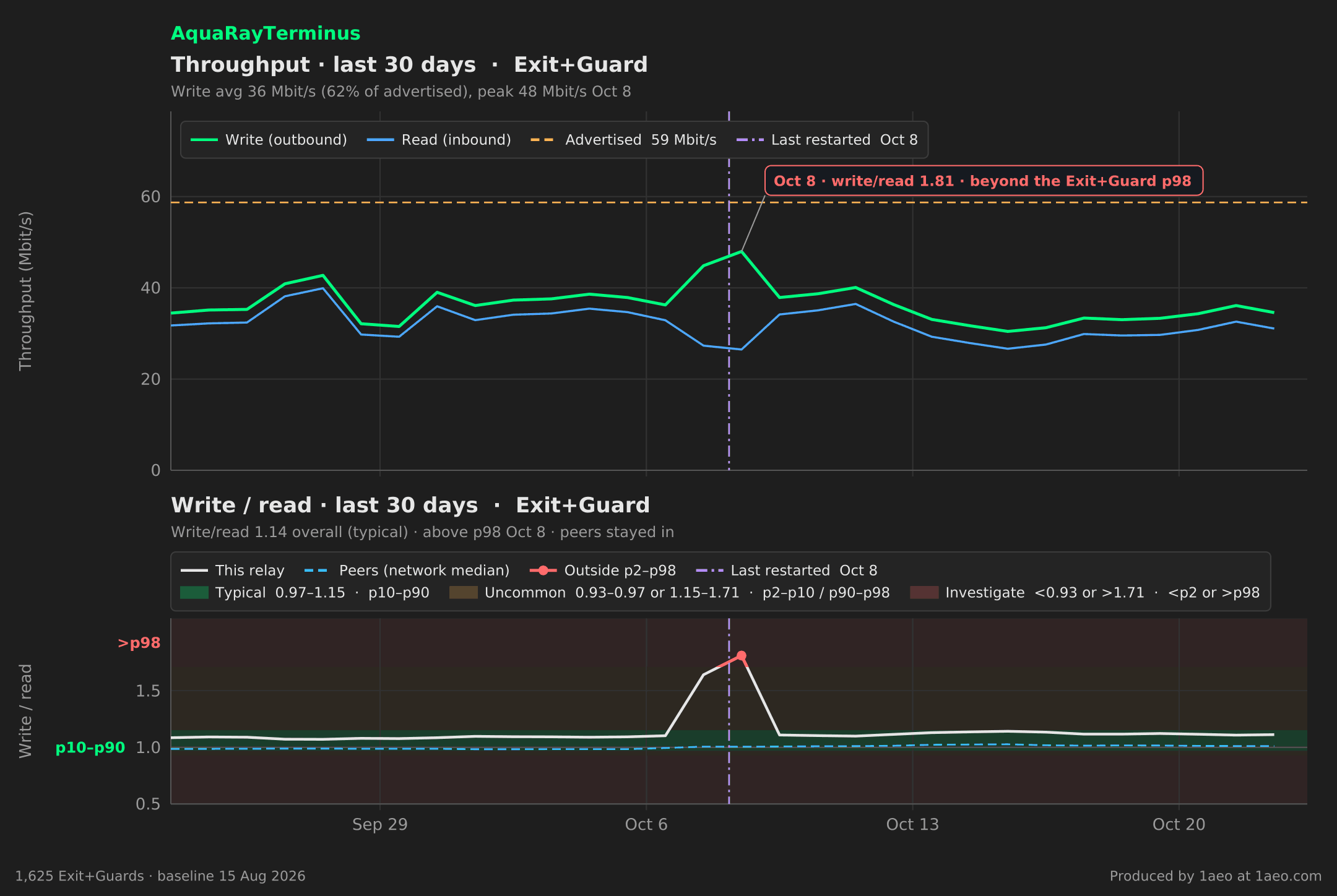This screenshot has width=1337, height=896.
Task: Click the Oct 6 axis label
Action: coord(646,824)
